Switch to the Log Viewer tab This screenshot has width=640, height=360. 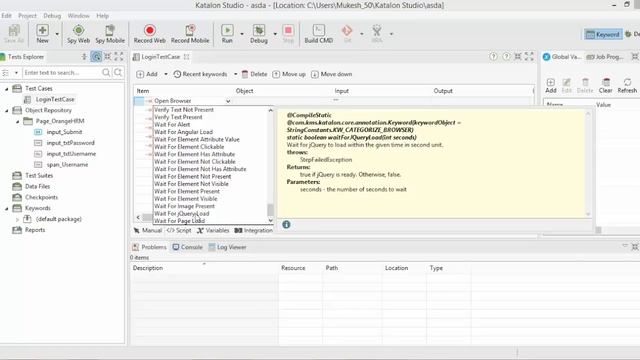click(227, 247)
